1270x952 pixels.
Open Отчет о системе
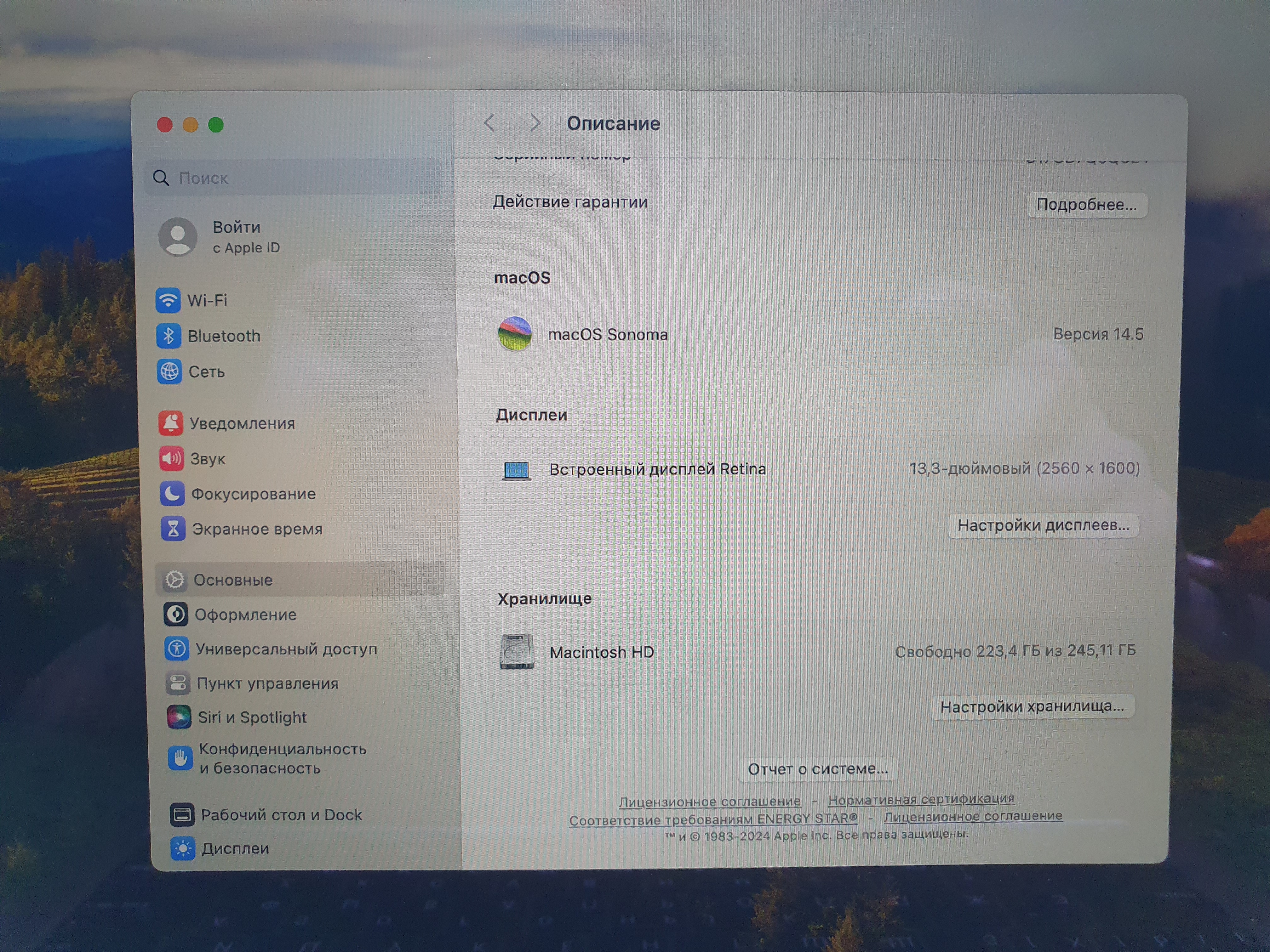tap(818, 769)
